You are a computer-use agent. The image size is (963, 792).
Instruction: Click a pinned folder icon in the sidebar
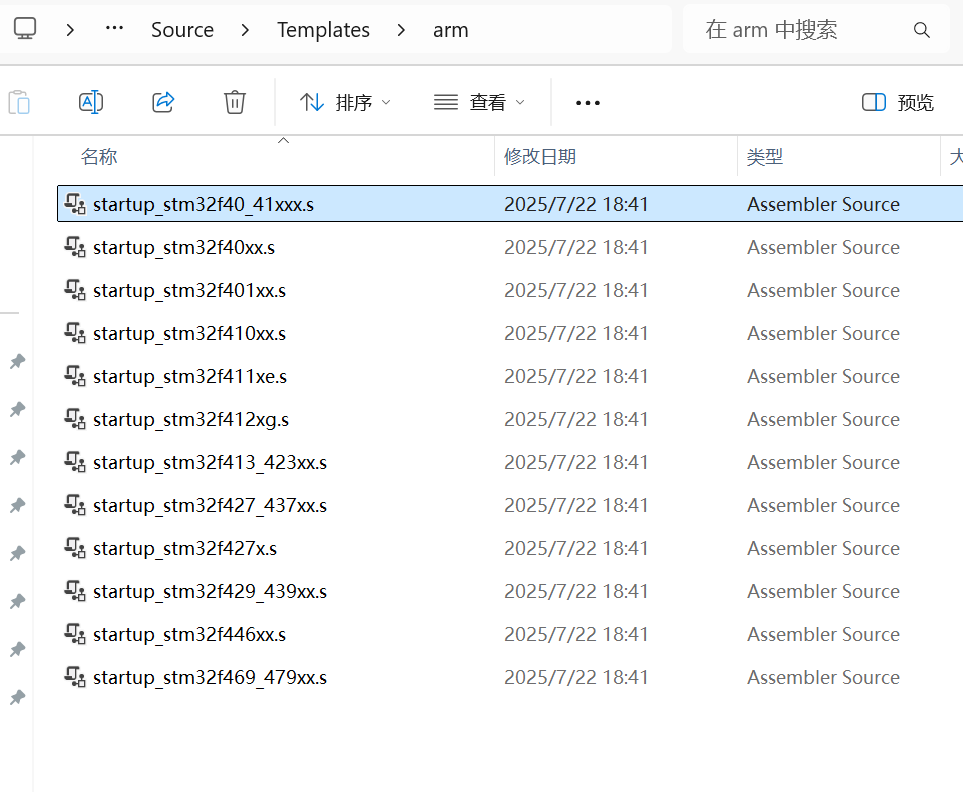coord(16,361)
